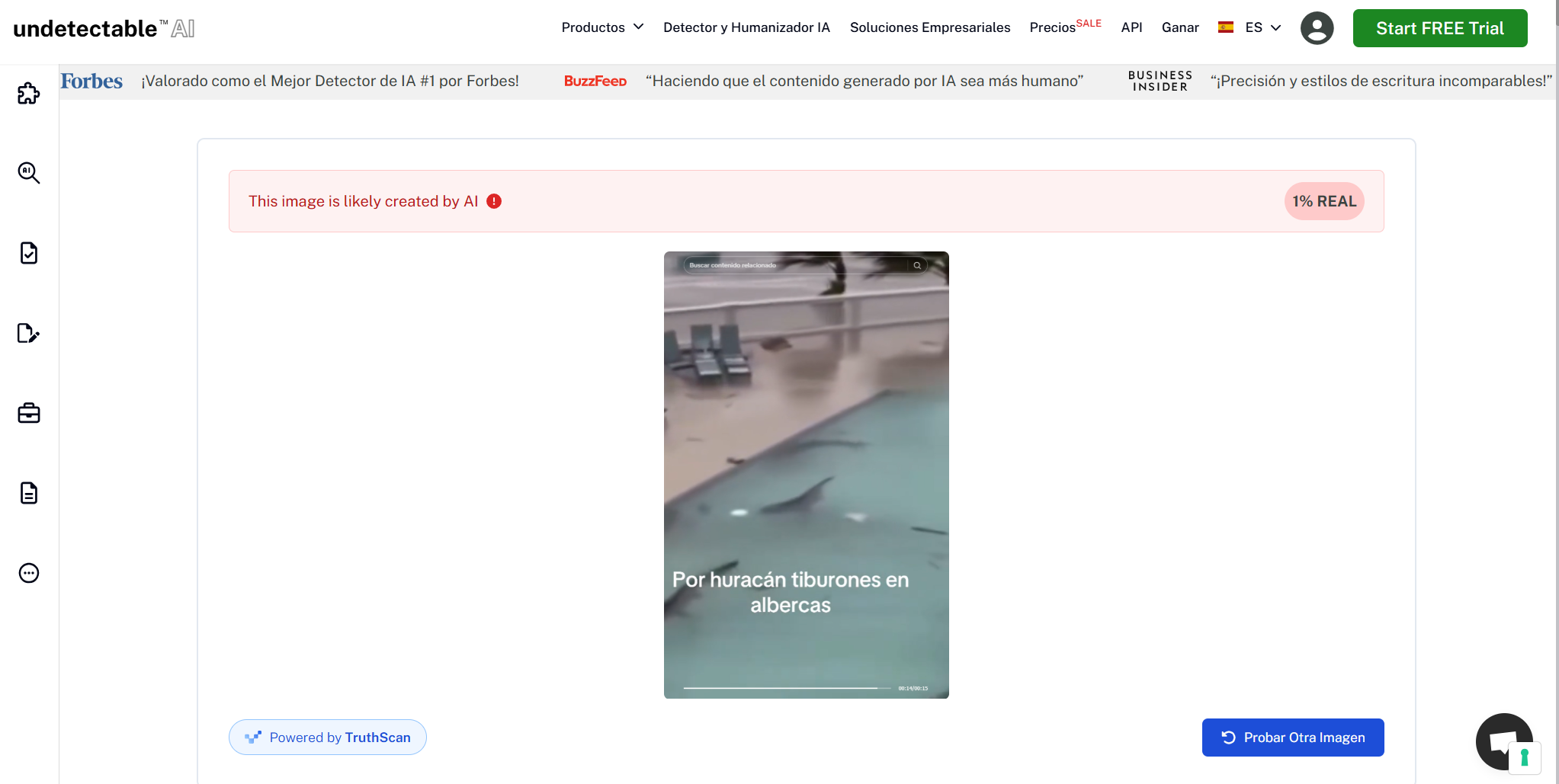Click the puzzle piece extension sidebar icon
Image resolution: width=1559 pixels, height=784 pixels.
pyautogui.click(x=28, y=94)
